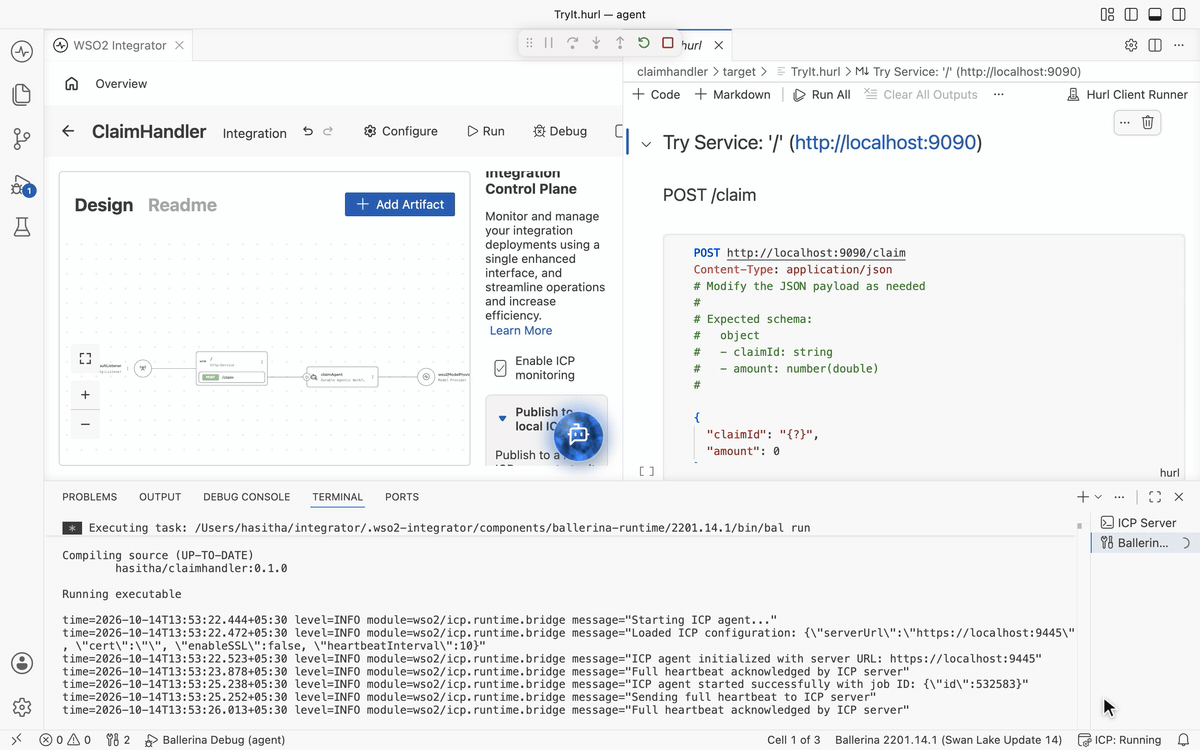Screen dimensions: 1200x750
Task: Open the floating AI assistant bubble
Action: coord(577,435)
